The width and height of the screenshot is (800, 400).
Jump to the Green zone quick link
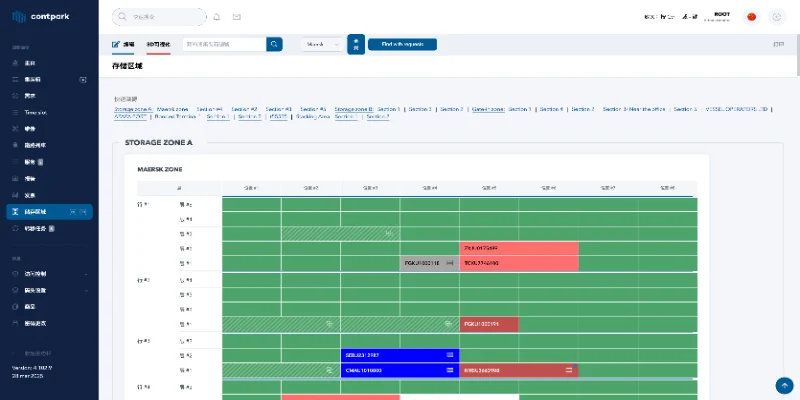pyautogui.click(x=488, y=108)
